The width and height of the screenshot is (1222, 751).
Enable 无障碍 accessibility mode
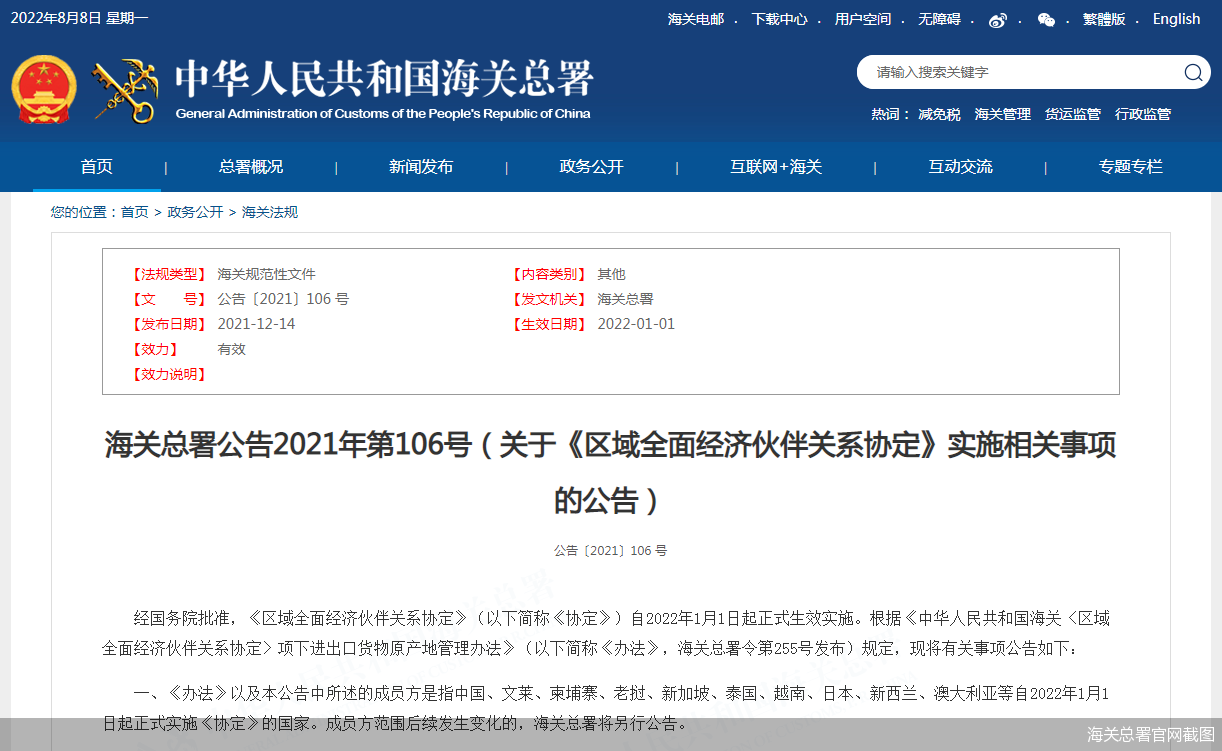939,19
